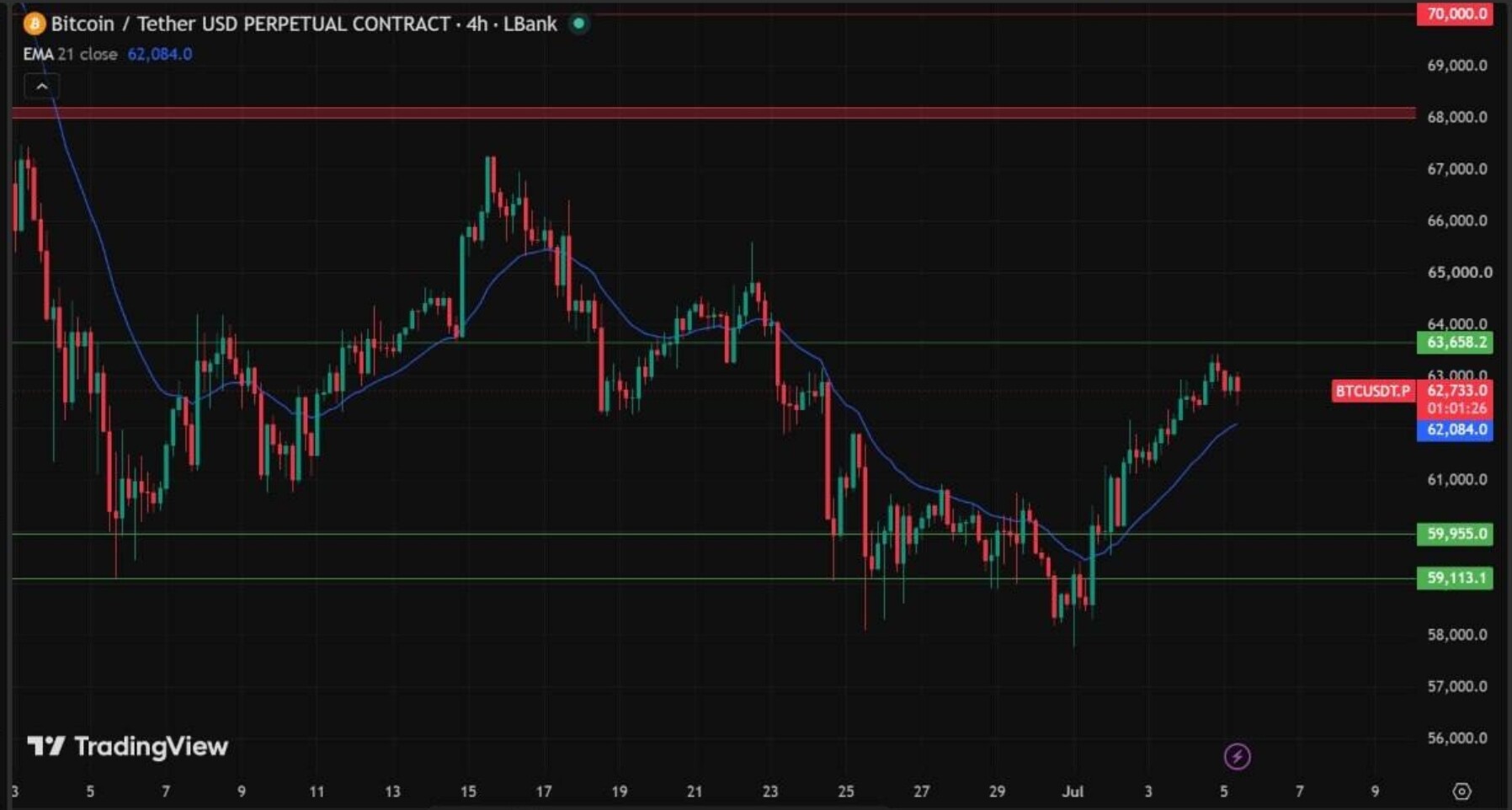
Task: Collapse the indicator legend chevron
Action: (x=42, y=86)
